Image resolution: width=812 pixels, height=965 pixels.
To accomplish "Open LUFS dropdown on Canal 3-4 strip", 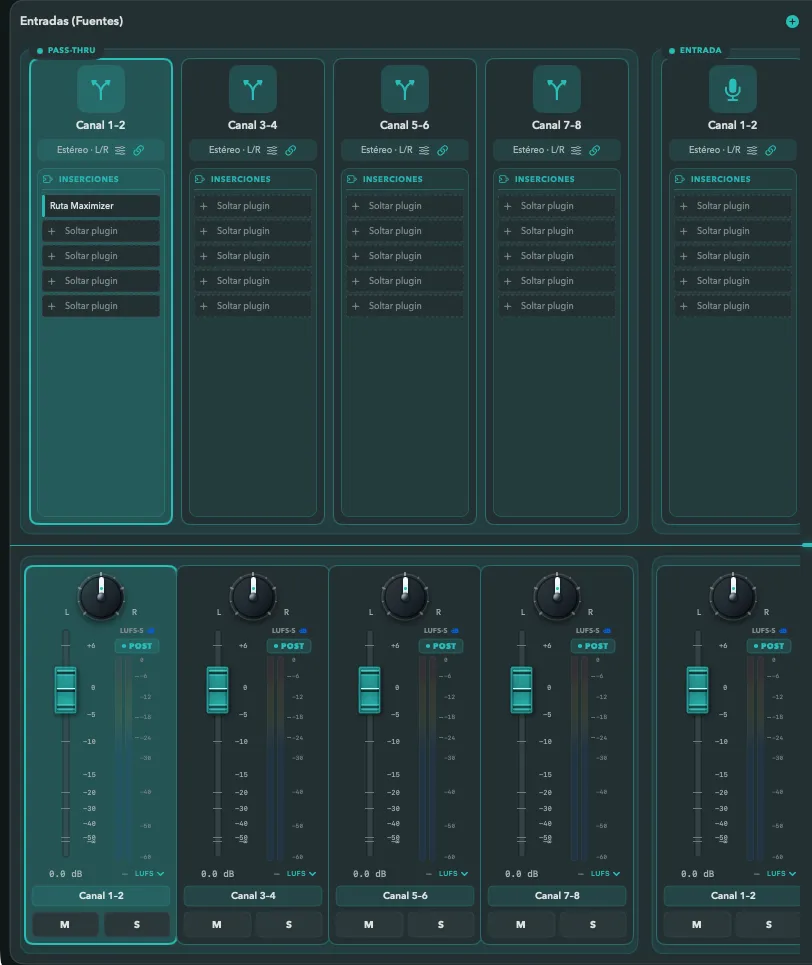I will [302, 874].
